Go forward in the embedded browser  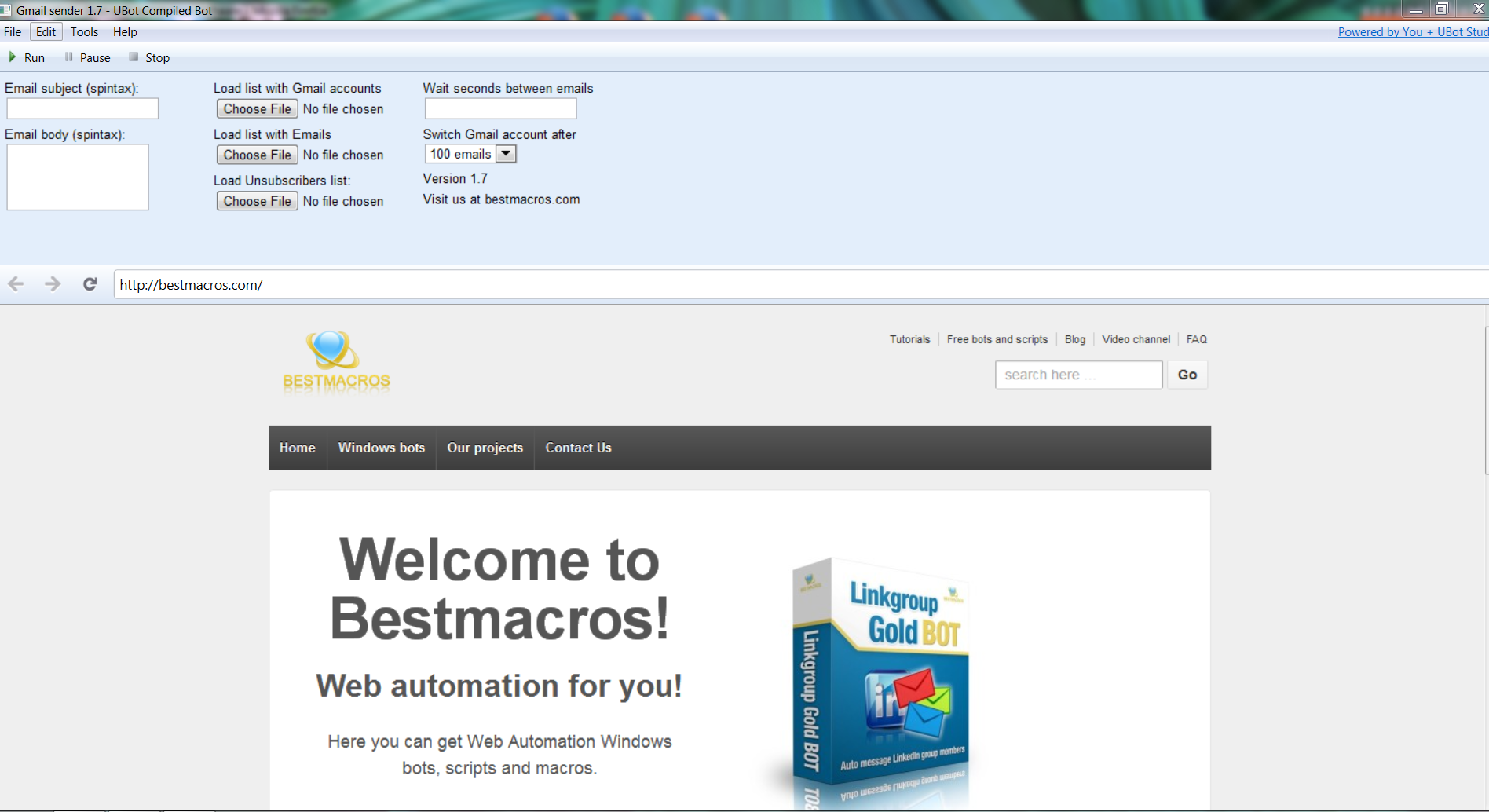(x=53, y=284)
